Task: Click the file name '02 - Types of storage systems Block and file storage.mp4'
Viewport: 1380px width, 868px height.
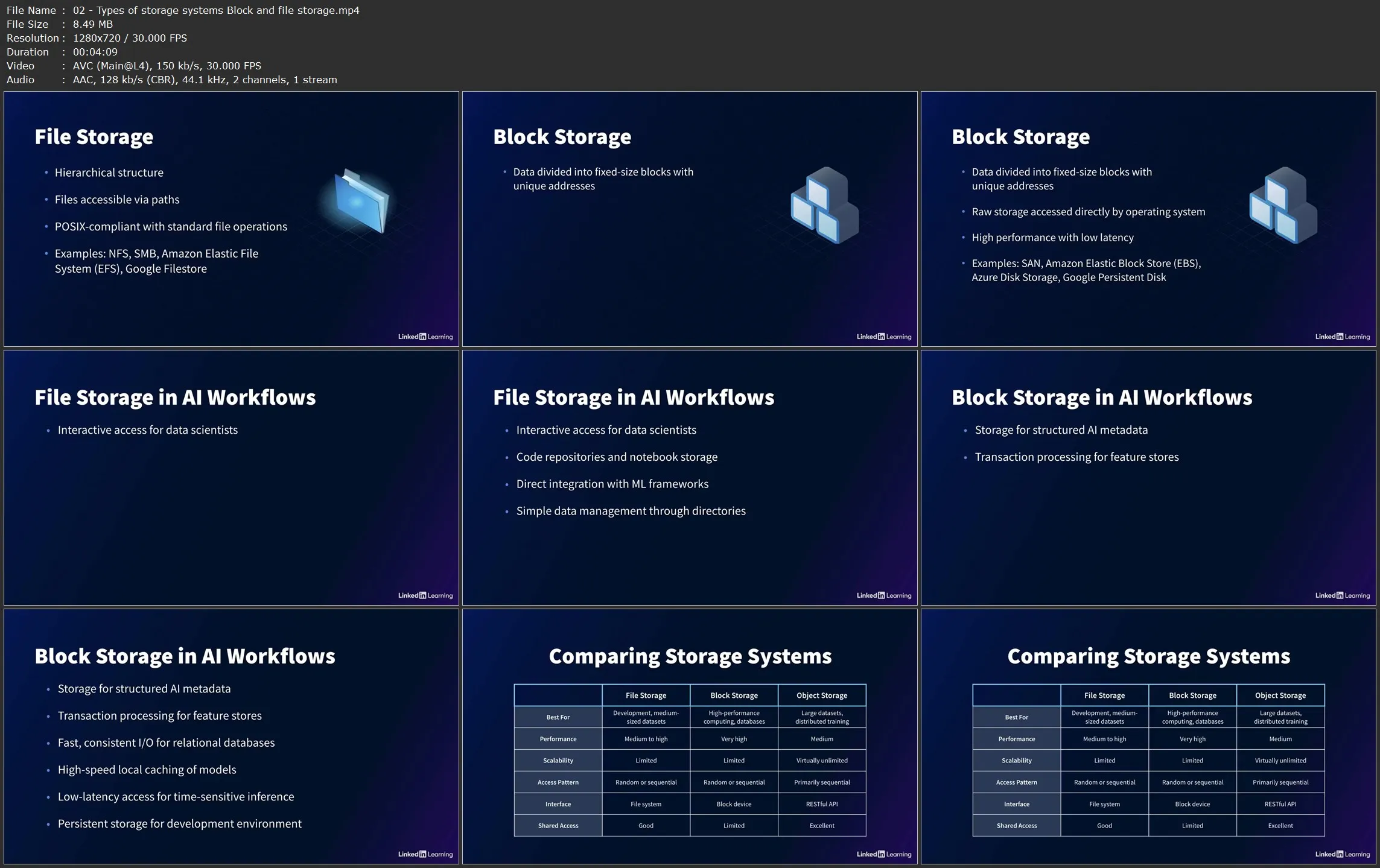Action: (216, 10)
